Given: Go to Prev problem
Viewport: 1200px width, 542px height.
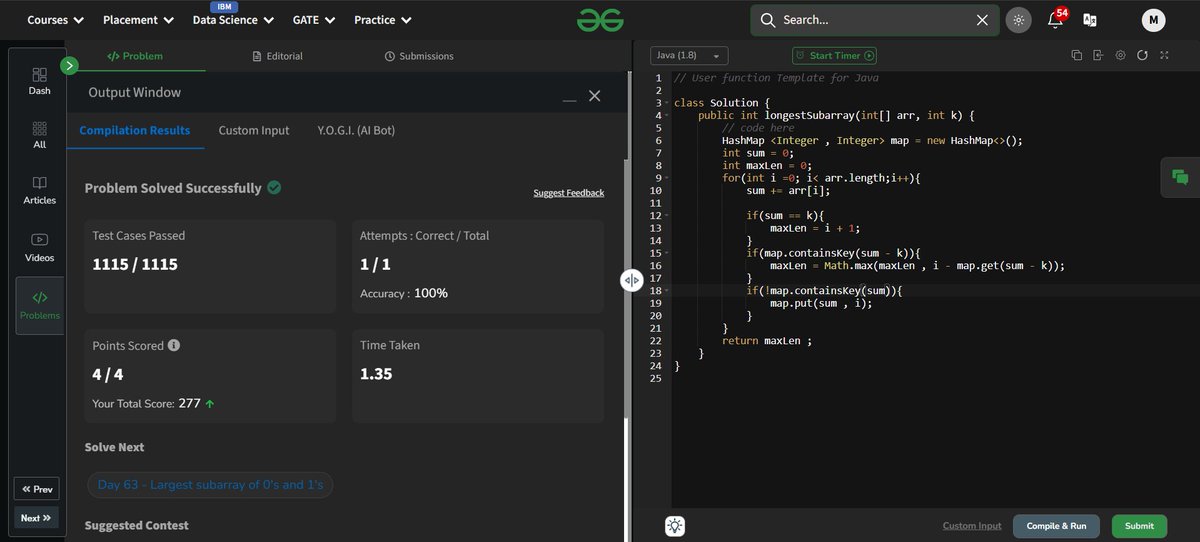Looking at the screenshot, I should tap(37, 489).
